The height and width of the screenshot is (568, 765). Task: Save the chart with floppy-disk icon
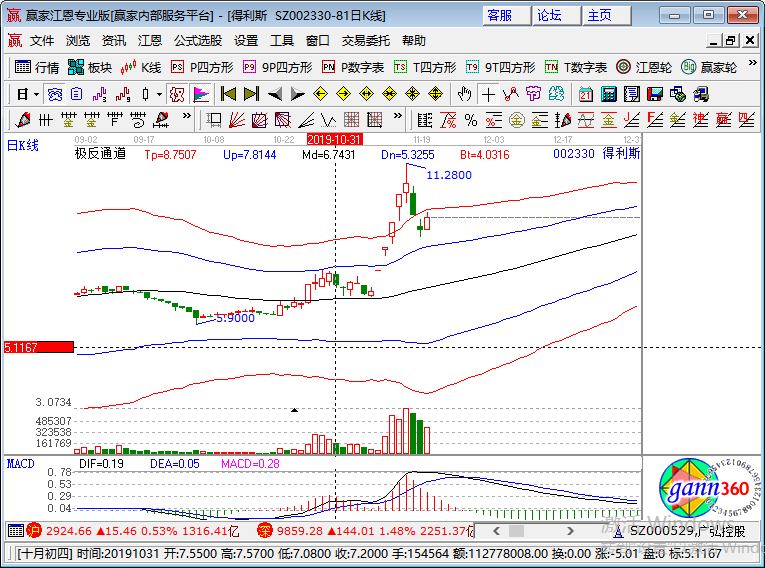coord(655,94)
